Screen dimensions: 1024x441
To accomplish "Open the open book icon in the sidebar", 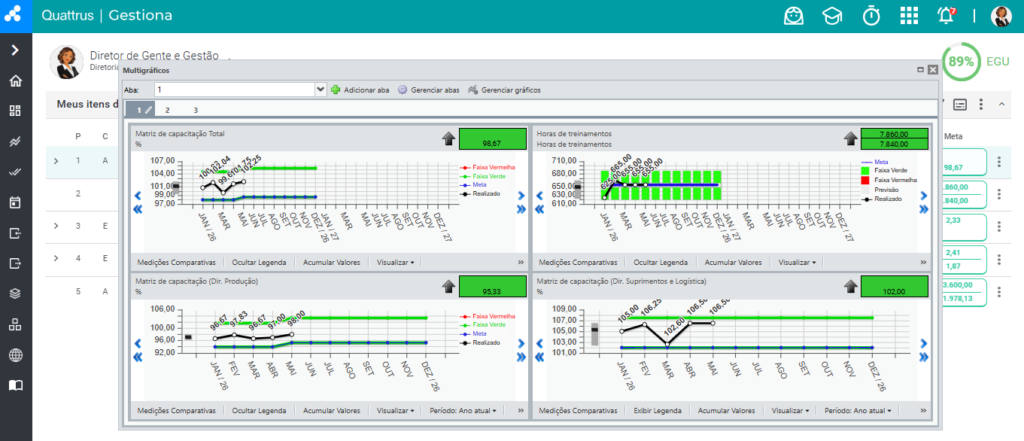I will [16, 385].
